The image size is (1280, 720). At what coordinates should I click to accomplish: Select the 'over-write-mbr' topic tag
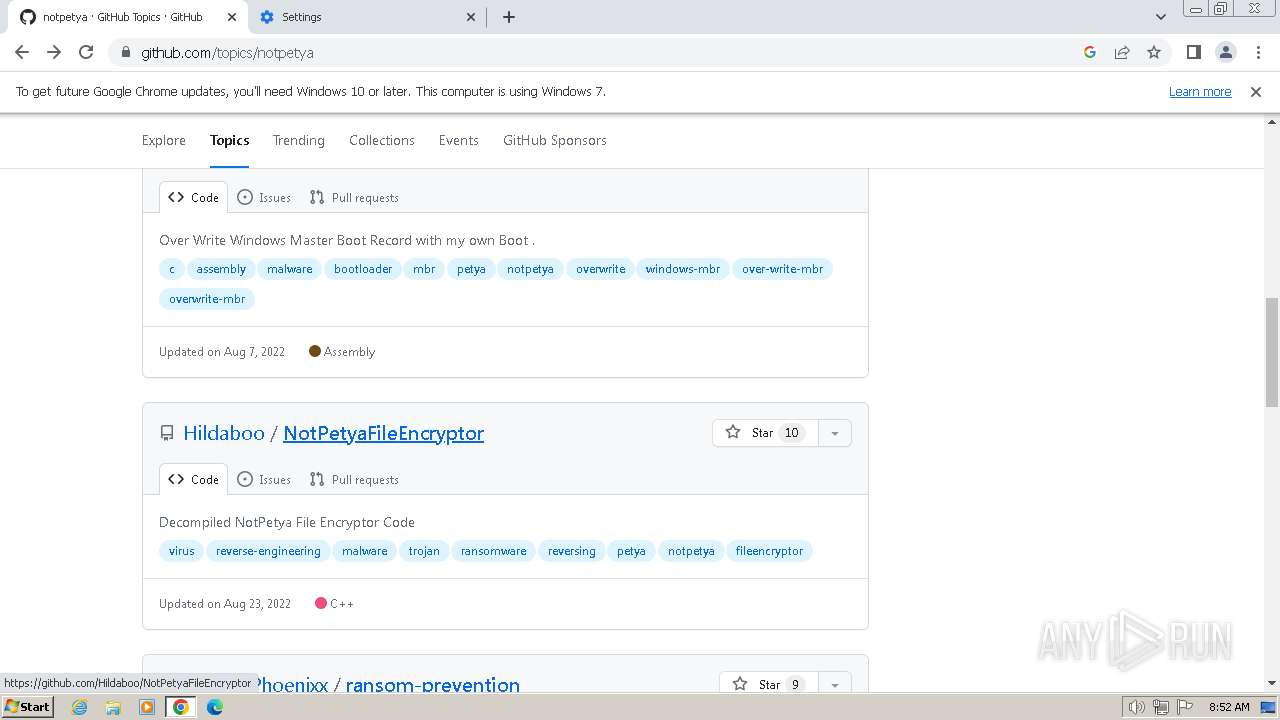click(783, 269)
